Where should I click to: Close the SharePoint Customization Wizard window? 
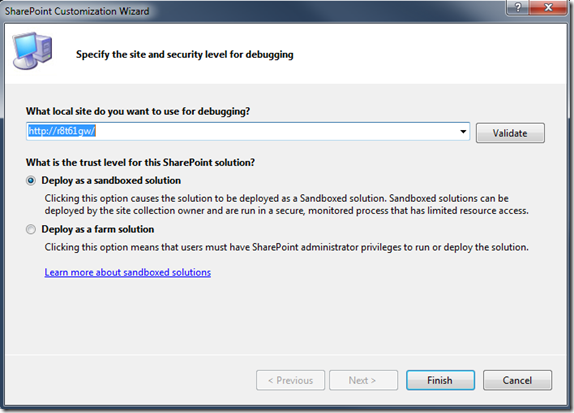tap(548, 7)
